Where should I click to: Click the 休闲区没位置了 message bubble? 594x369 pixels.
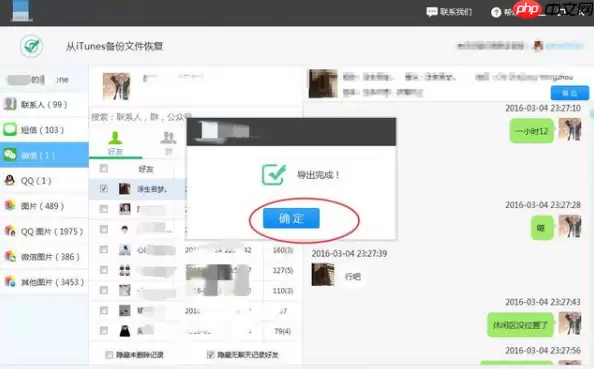[520, 325]
